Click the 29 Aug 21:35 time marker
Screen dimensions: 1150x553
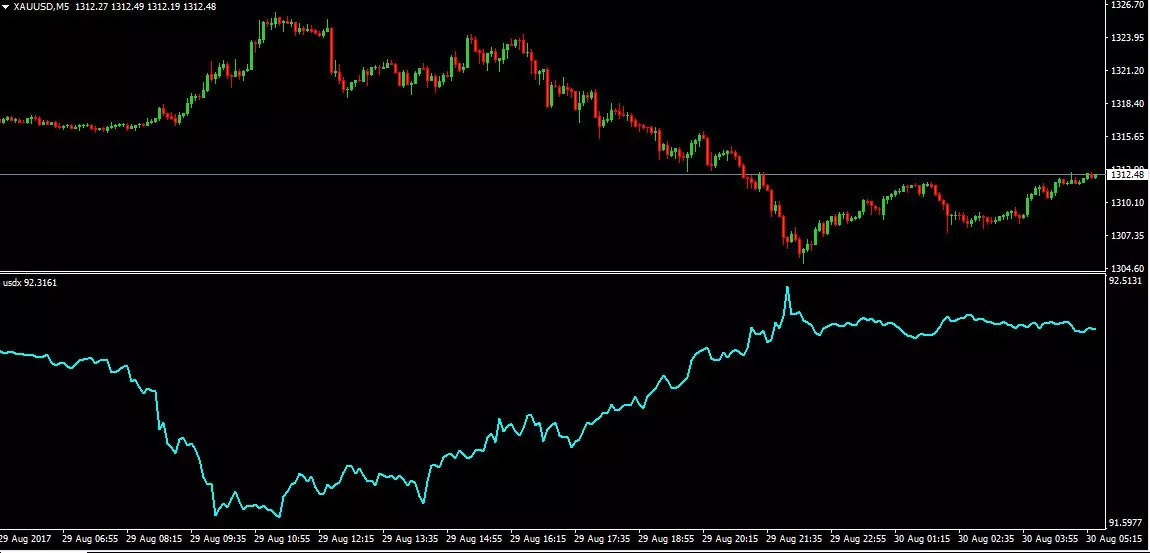tap(794, 538)
